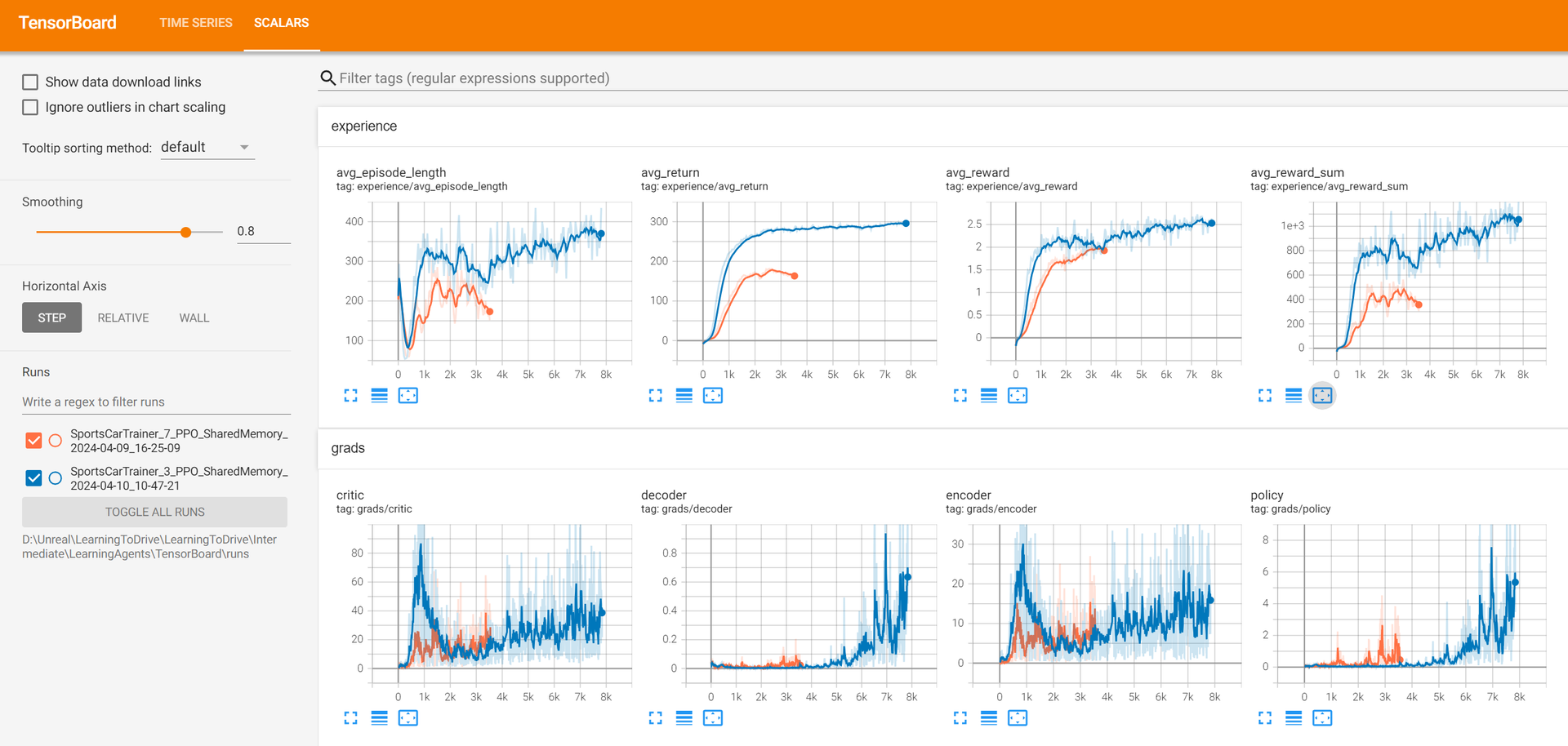Collapse the experience section

[363, 127]
